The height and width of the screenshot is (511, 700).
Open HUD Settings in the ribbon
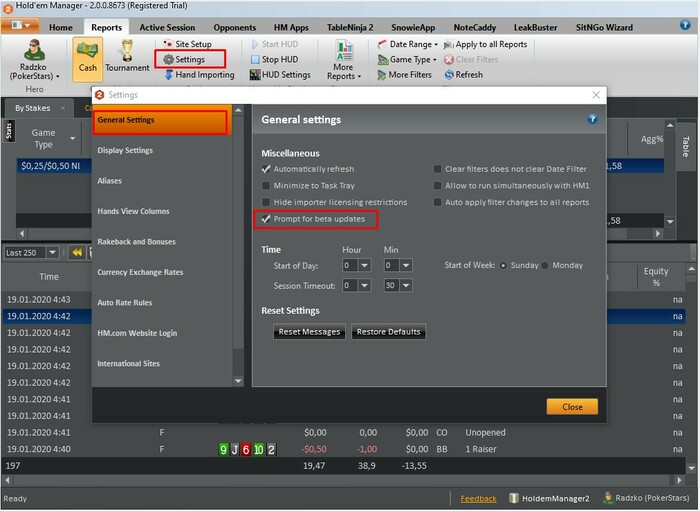[280, 75]
